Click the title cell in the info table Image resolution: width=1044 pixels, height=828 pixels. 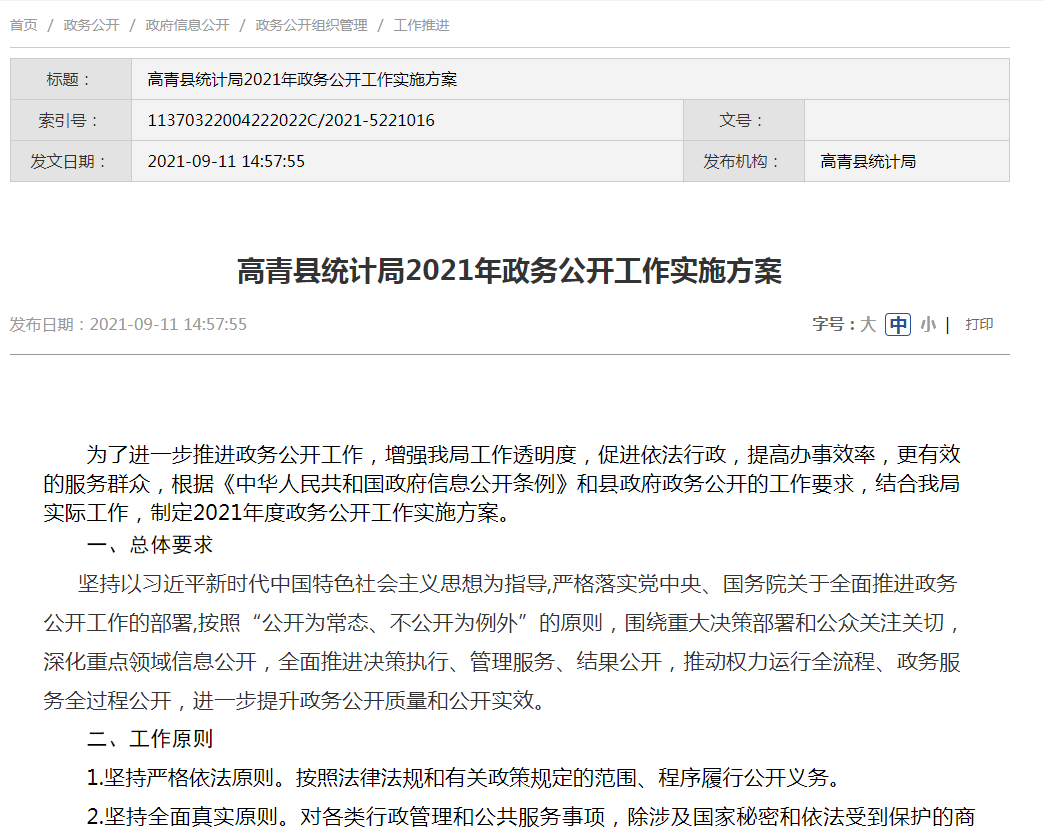(x=302, y=80)
